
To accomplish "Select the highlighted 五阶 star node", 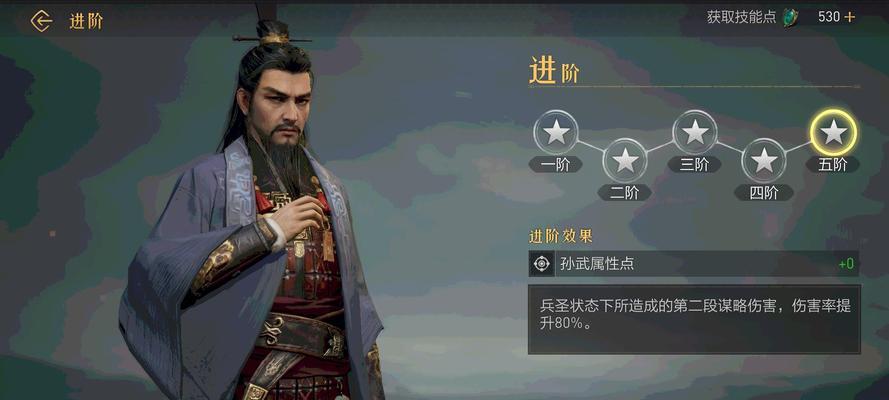I will coord(833,132).
